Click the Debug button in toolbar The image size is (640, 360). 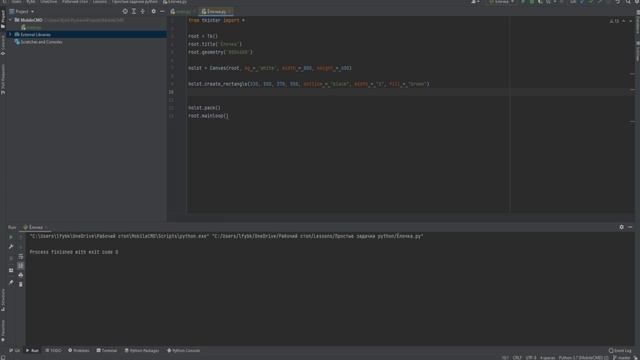pos(532,2)
